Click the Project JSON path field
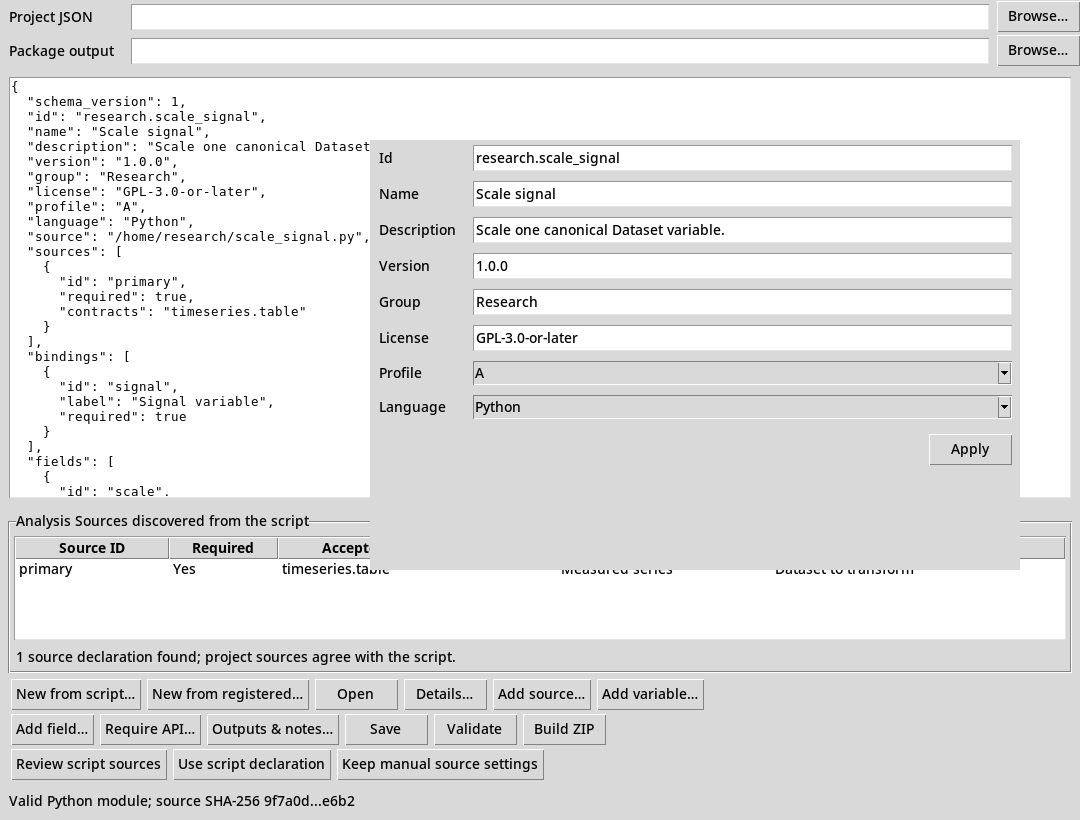This screenshot has width=1080, height=820. tap(559, 17)
